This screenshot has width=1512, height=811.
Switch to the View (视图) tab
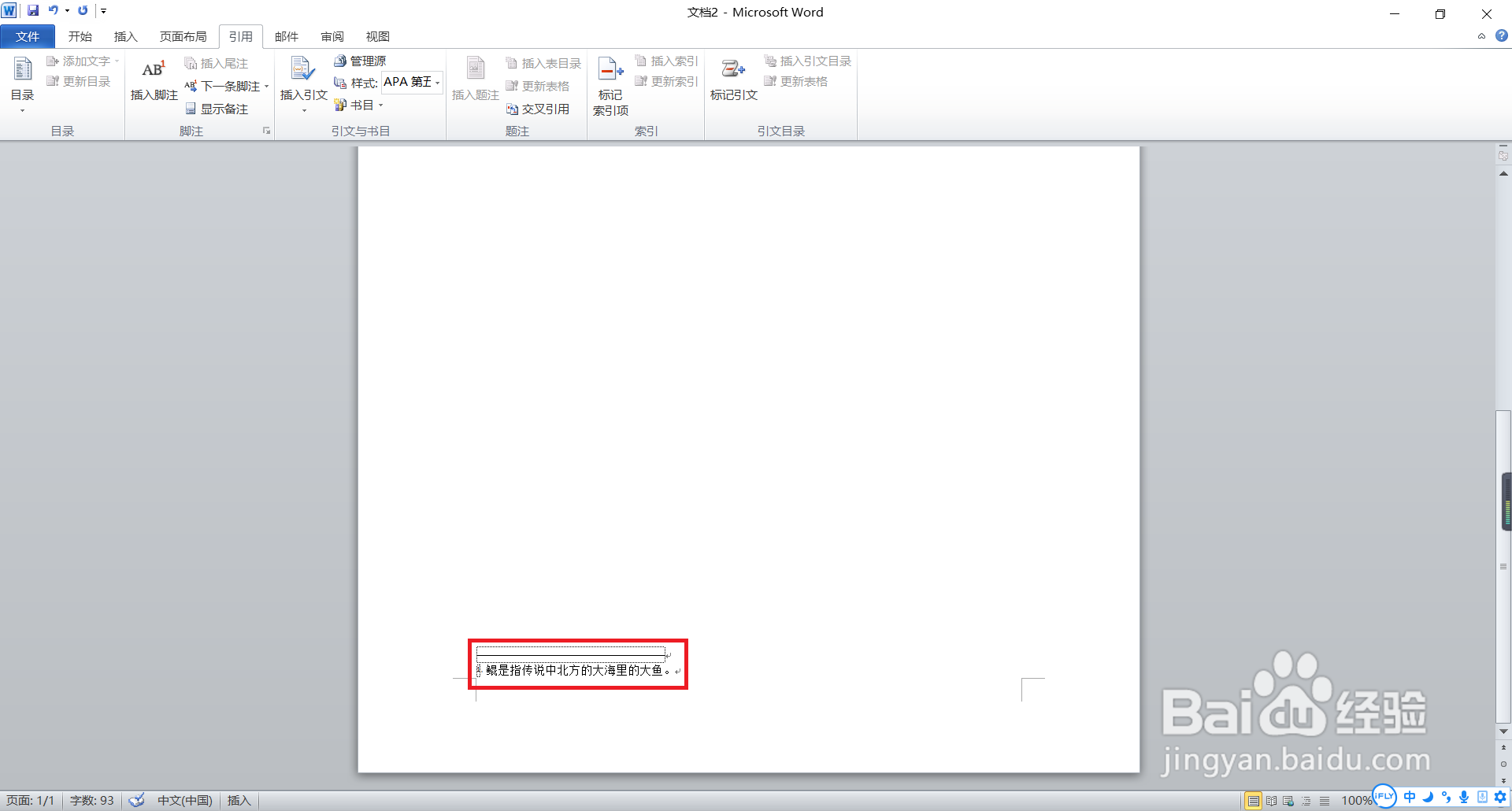coord(378,36)
